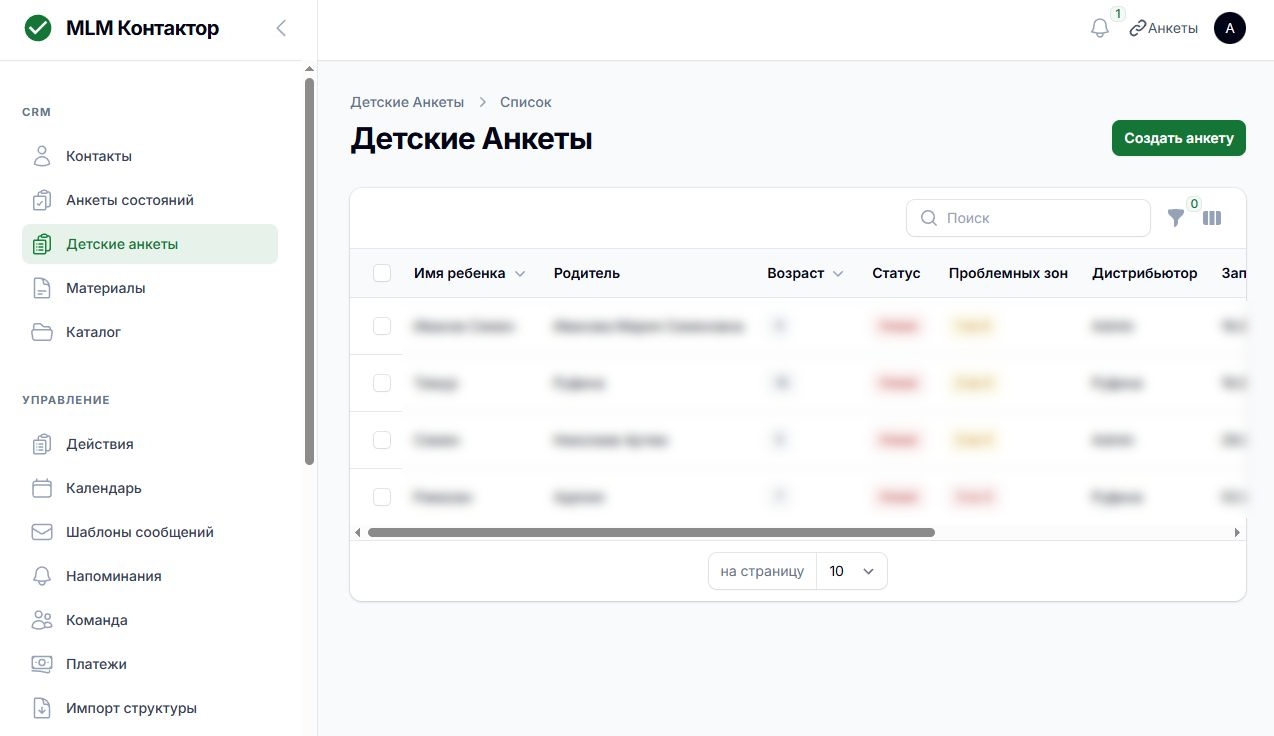
Task: Open Календарь in the sidebar
Action: (x=150, y=488)
